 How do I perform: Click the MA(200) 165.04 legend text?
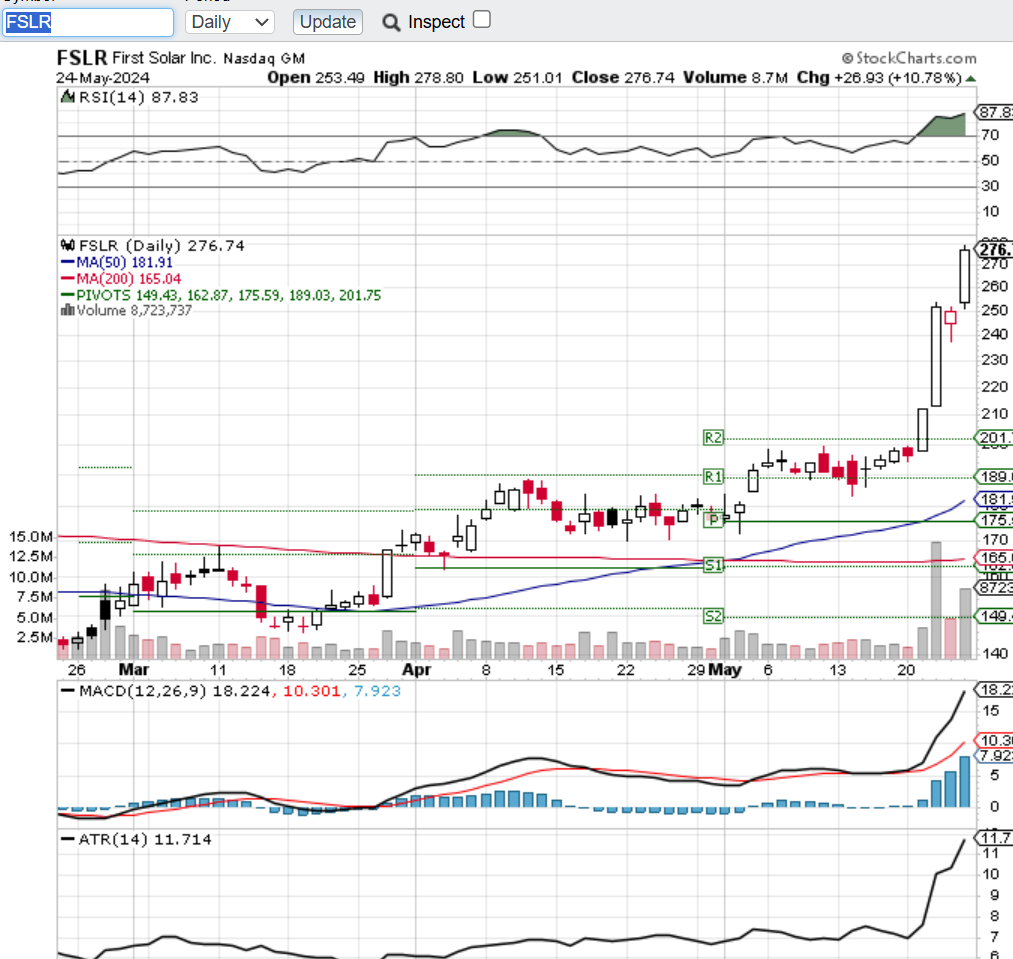click(129, 279)
